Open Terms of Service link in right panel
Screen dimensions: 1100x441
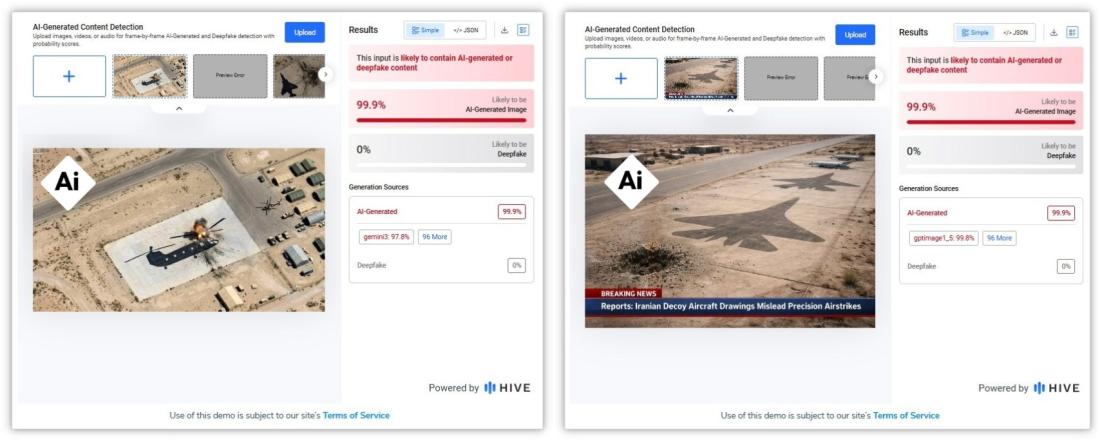tap(906, 415)
